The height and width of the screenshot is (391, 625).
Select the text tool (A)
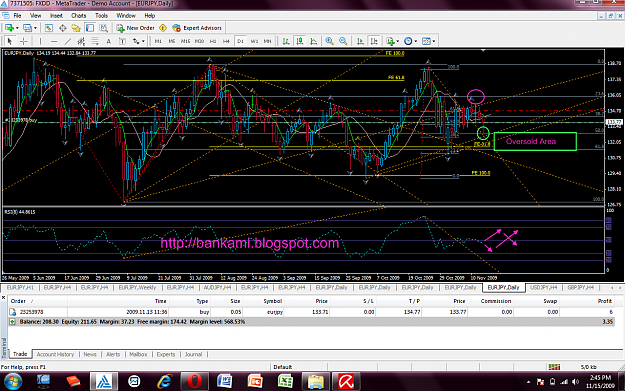pyautogui.click(x=108, y=41)
